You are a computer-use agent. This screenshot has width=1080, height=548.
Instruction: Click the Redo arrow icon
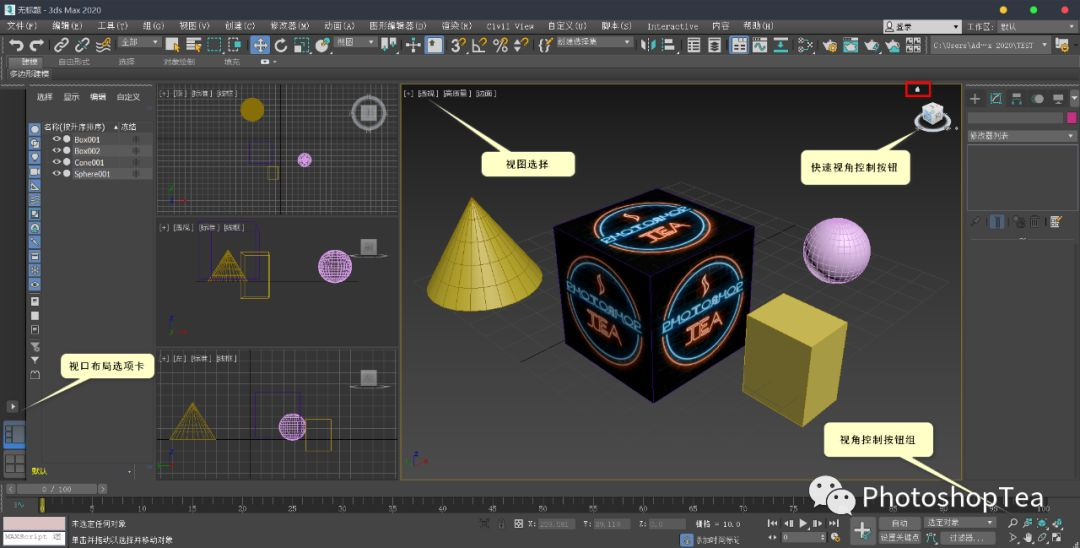[x=37, y=45]
